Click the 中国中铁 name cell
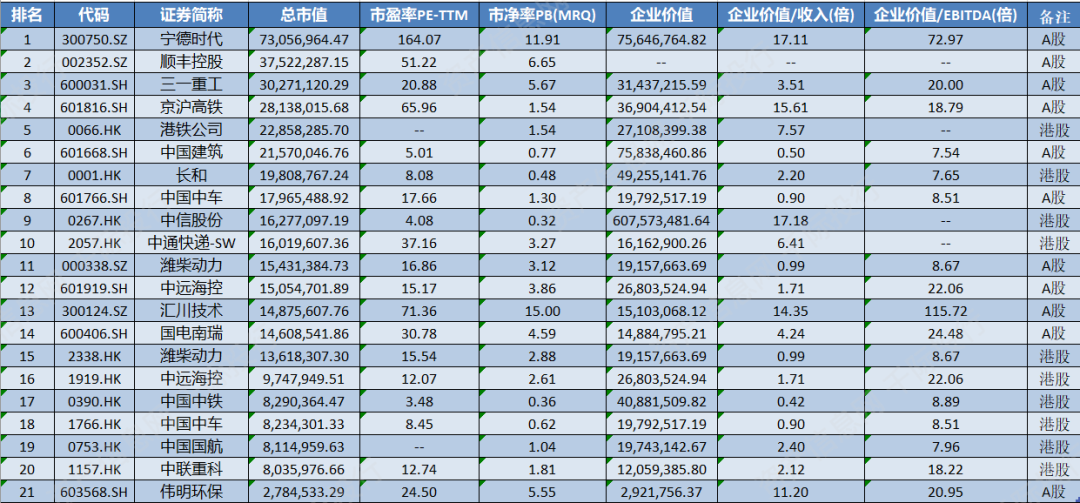Image resolution: width=1080 pixels, height=503 pixels. click(191, 401)
